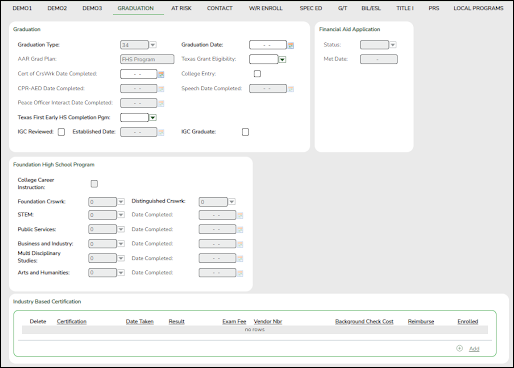Image resolution: width=514 pixels, height=368 pixels.
Task: Click Speech Date Completed calendar icon
Action: pos(291,89)
